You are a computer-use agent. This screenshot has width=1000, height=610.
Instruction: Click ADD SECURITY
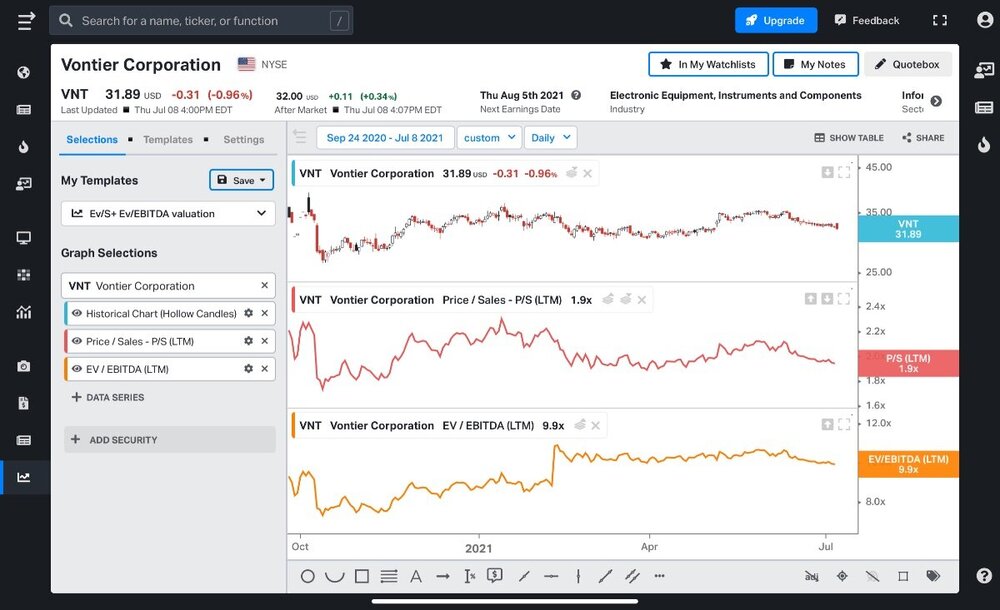click(170, 440)
